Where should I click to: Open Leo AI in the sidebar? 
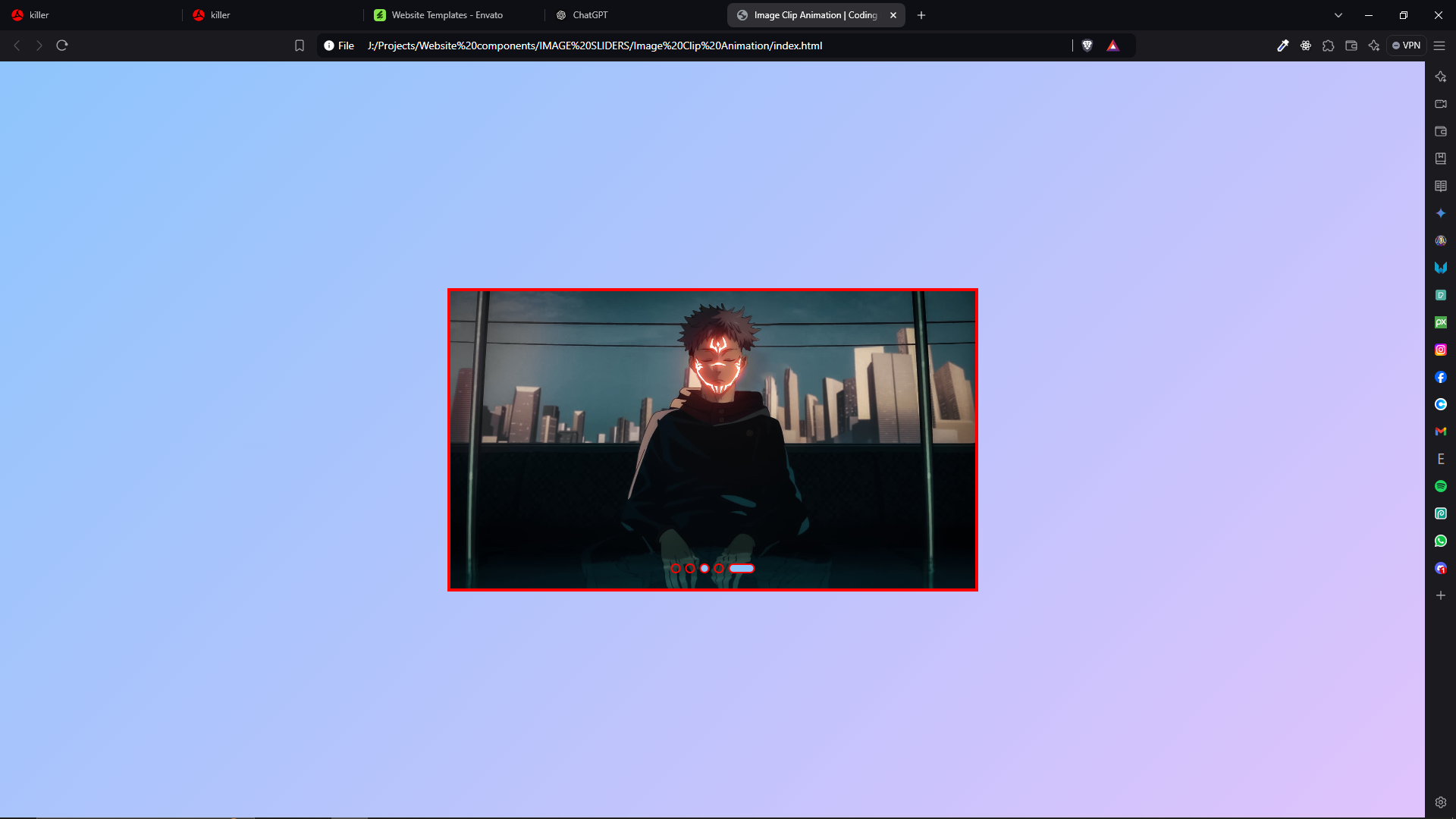[x=1441, y=77]
